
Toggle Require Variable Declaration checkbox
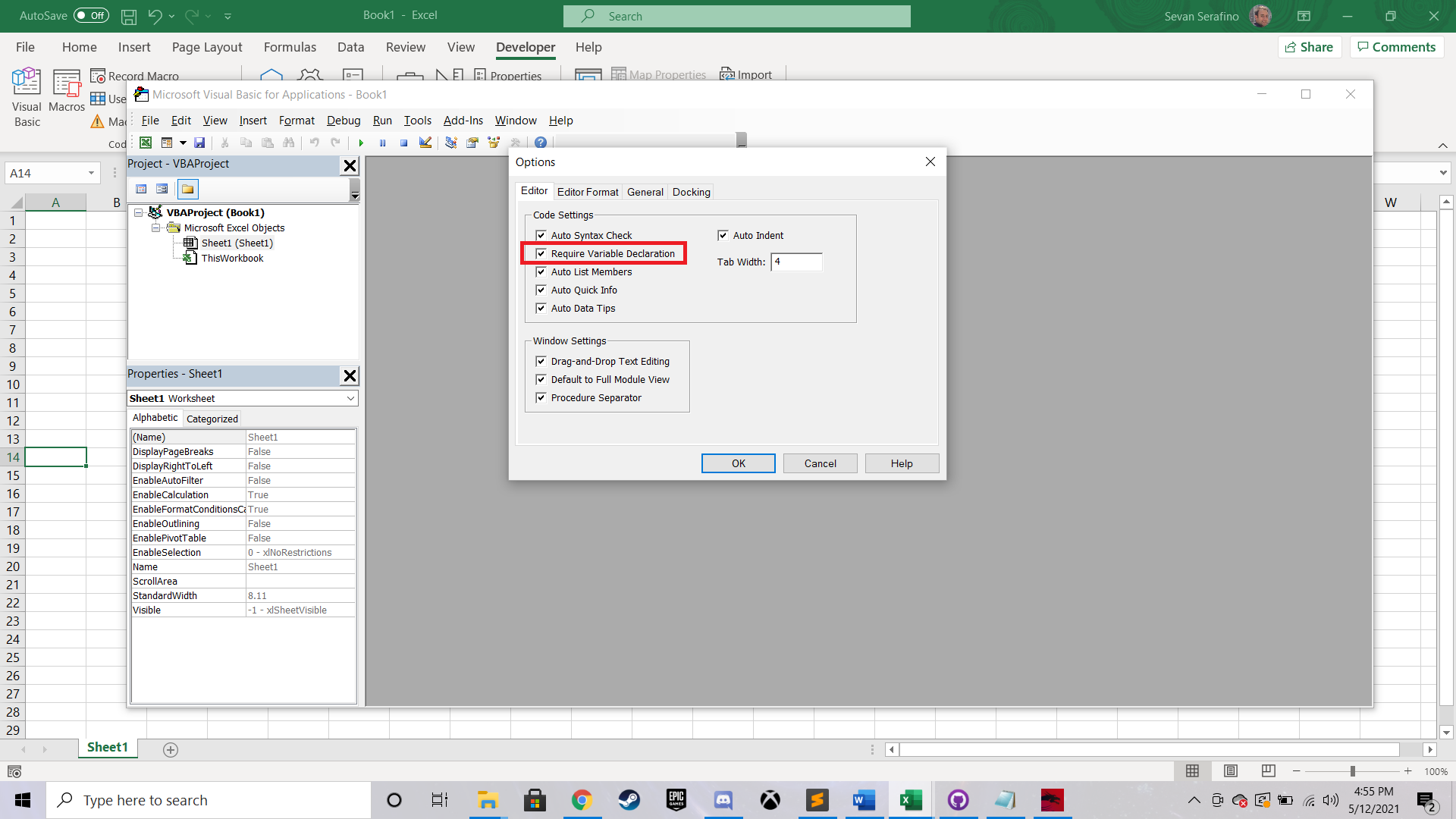pos(541,253)
